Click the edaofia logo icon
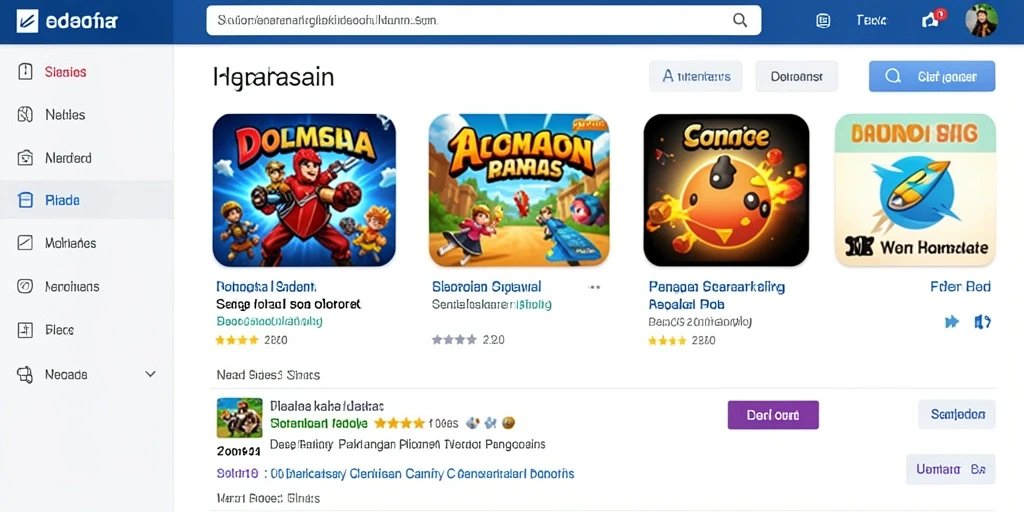The width and height of the screenshot is (1024, 512). [x=27, y=21]
